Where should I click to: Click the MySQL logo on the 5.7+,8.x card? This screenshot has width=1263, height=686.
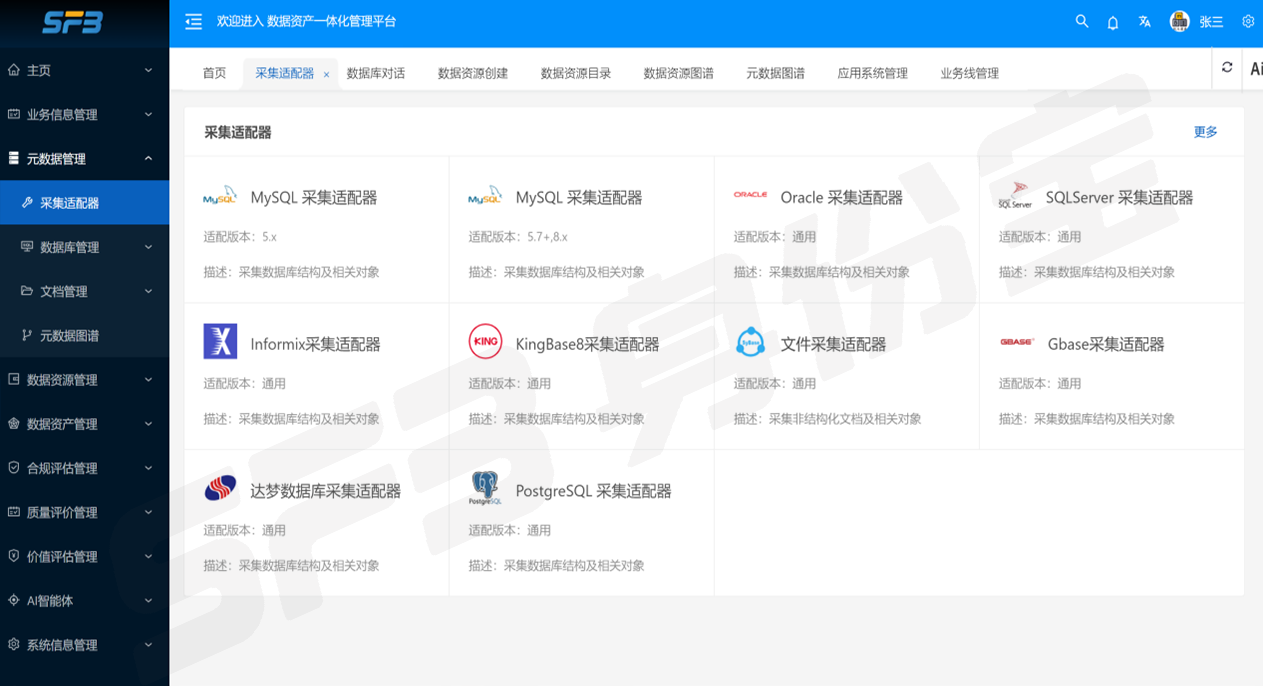tap(485, 196)
